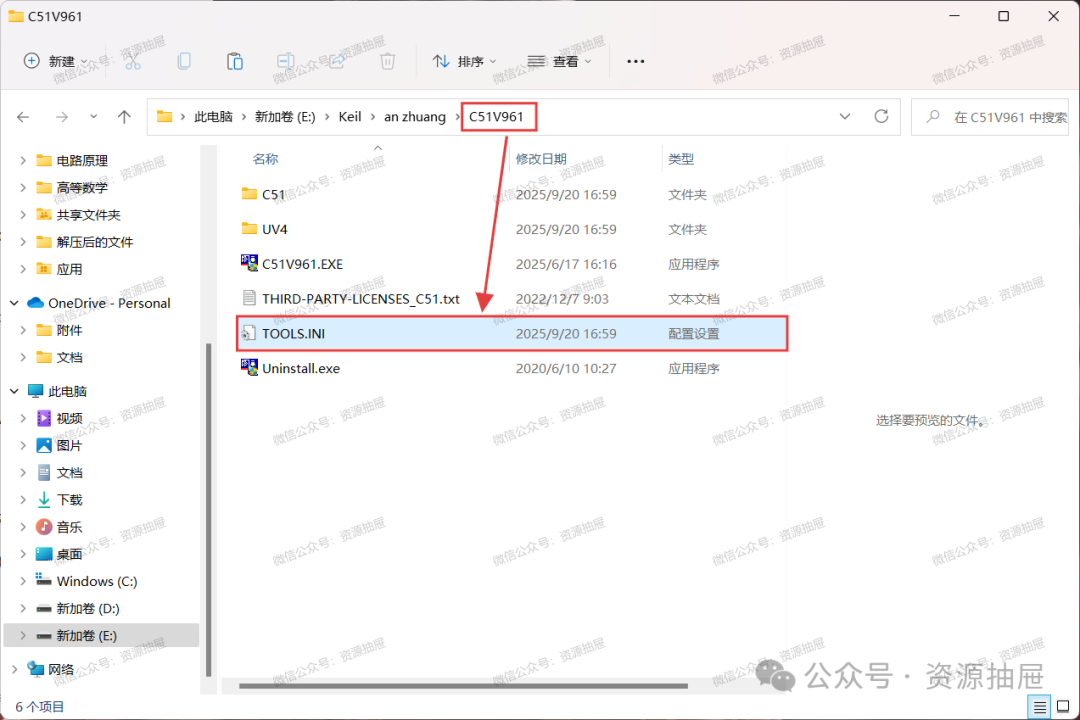
Task: Collapse the 此电脑 tree node
Action: coord(14,391)
